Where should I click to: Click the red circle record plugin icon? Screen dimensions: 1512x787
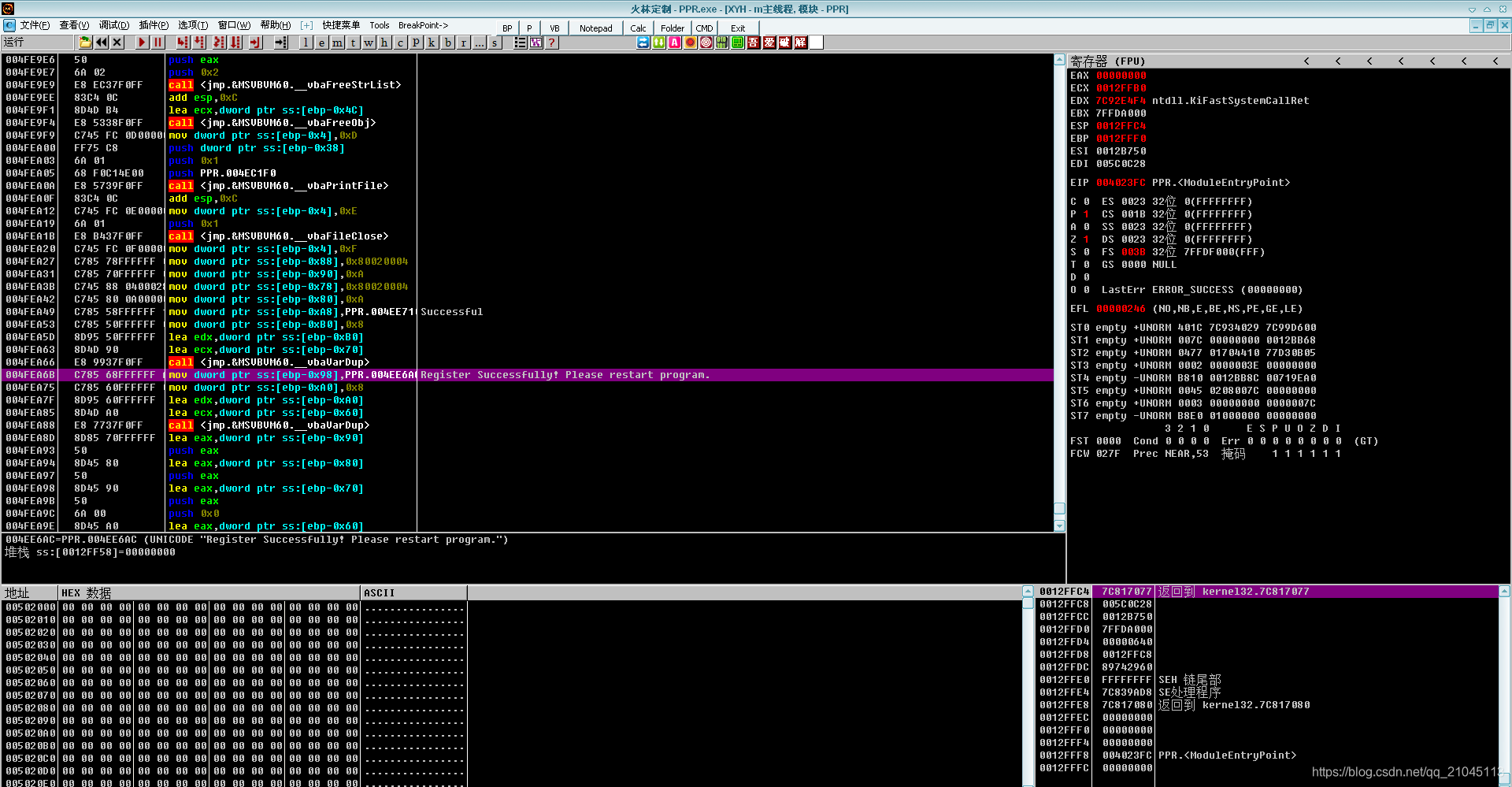[691, 43]
